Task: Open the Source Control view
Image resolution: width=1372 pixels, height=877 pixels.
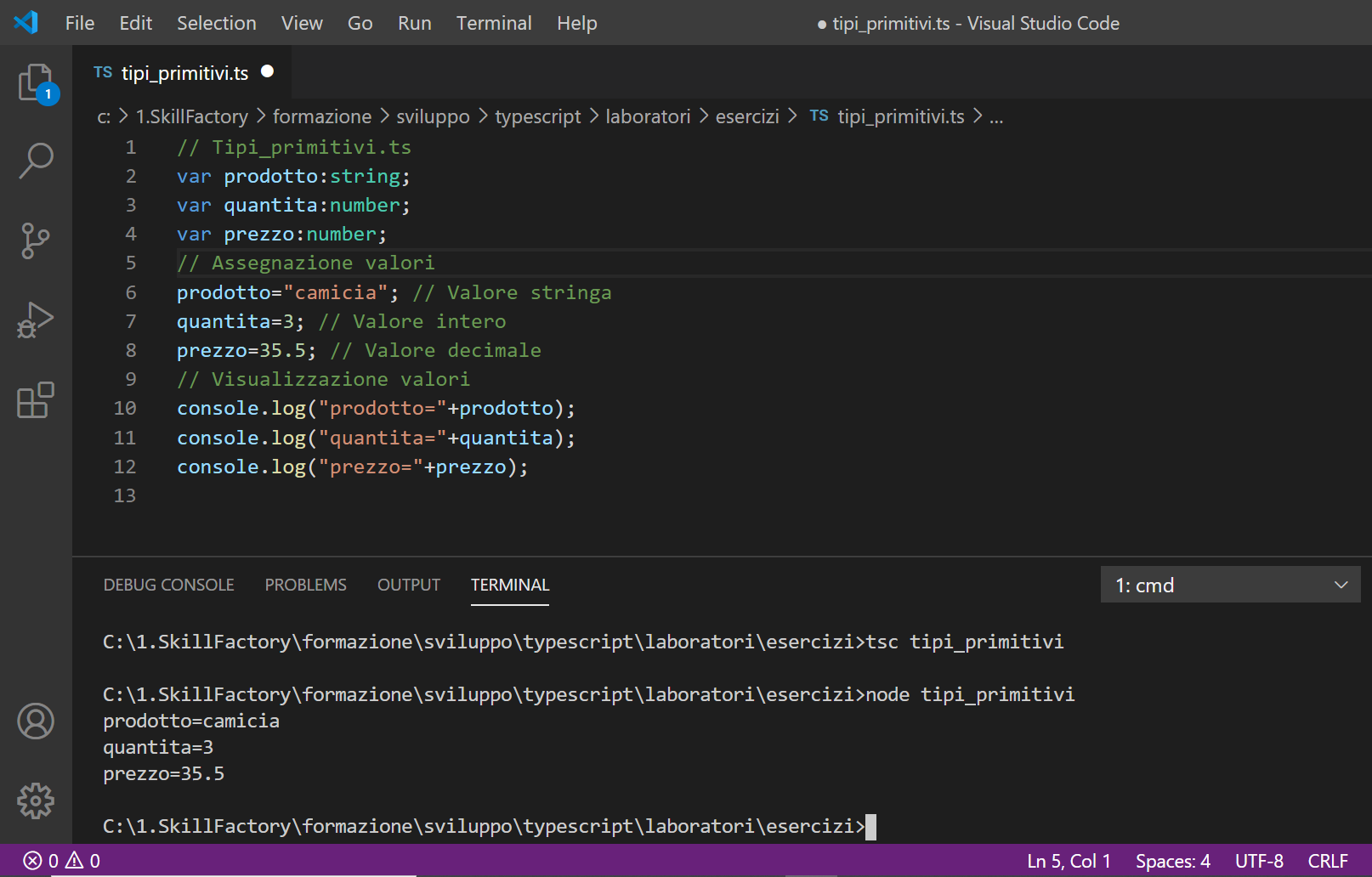Action: pyautogui.click(x=36, y=240)
